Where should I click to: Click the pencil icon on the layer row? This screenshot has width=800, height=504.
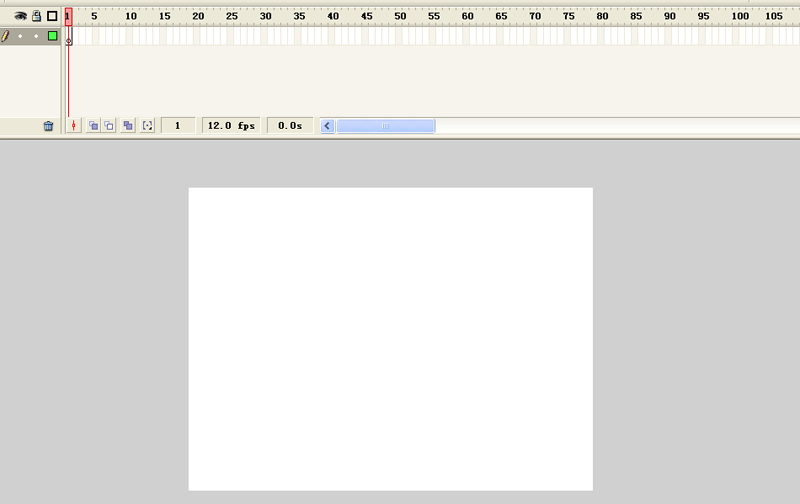click(5, 36)
